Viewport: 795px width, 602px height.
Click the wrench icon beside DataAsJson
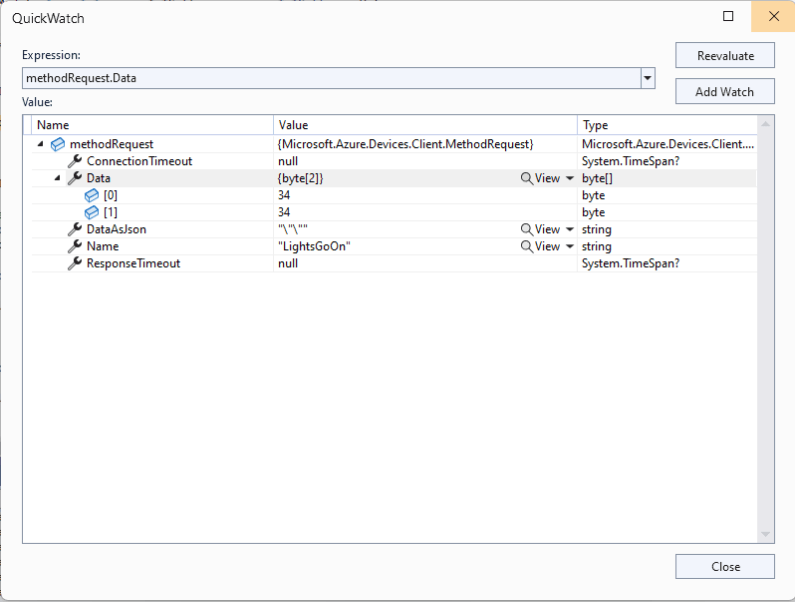coord(75,229)
